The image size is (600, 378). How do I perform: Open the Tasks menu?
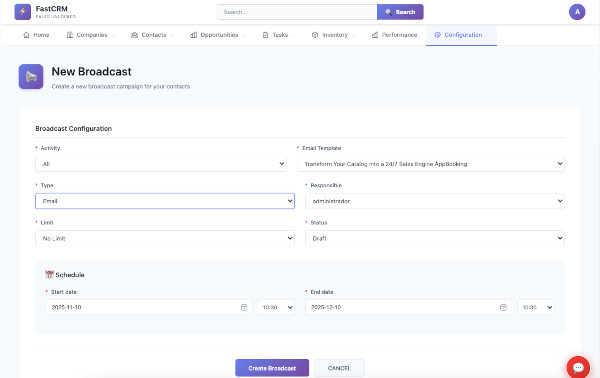pos(279,35)
